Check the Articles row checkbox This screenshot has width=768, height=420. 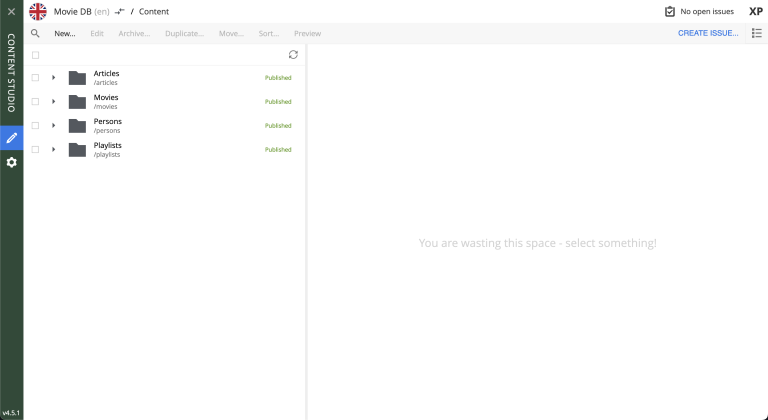click(35, 78)
